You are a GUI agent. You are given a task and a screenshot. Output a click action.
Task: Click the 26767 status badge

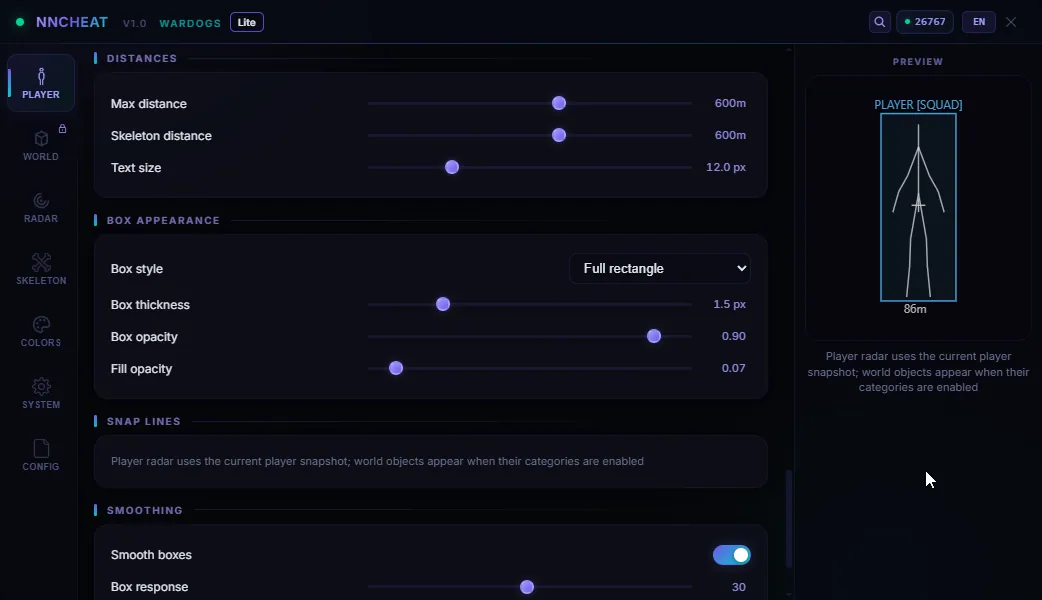click(925, 22)
